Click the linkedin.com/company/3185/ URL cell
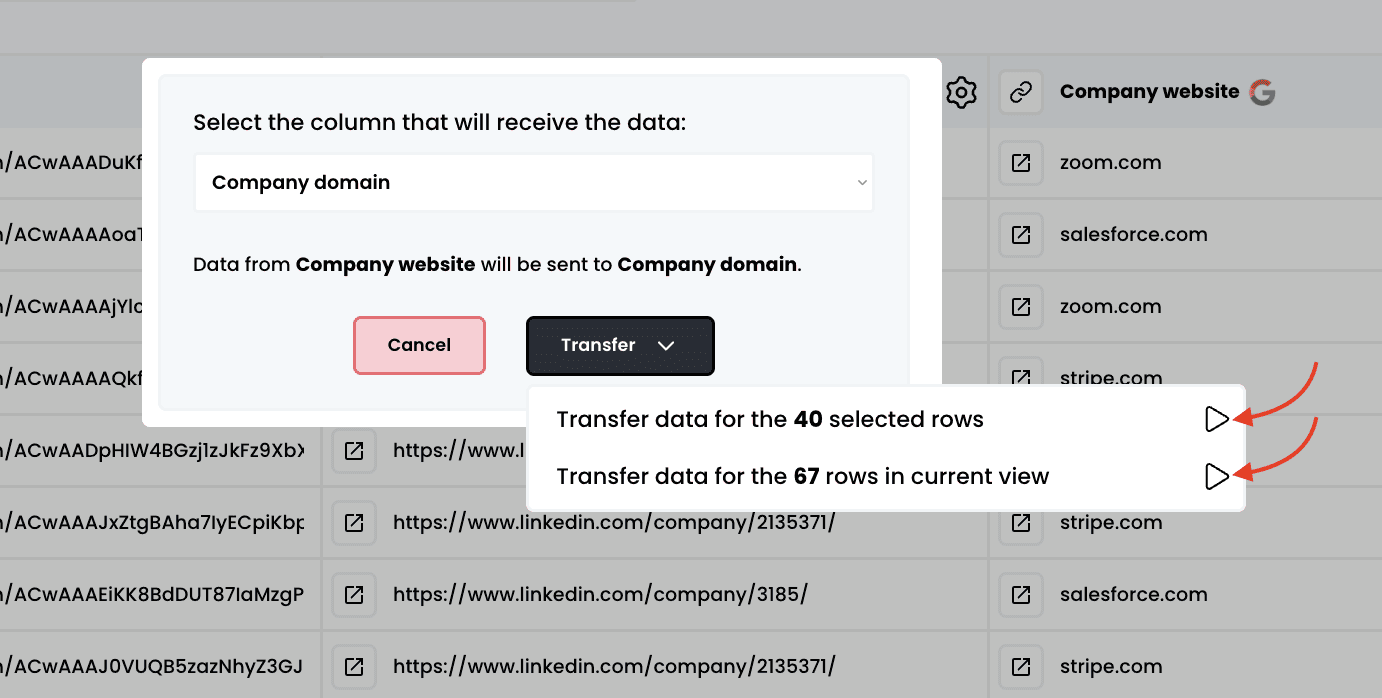1382x698 pixels. [x=600, y=595]
